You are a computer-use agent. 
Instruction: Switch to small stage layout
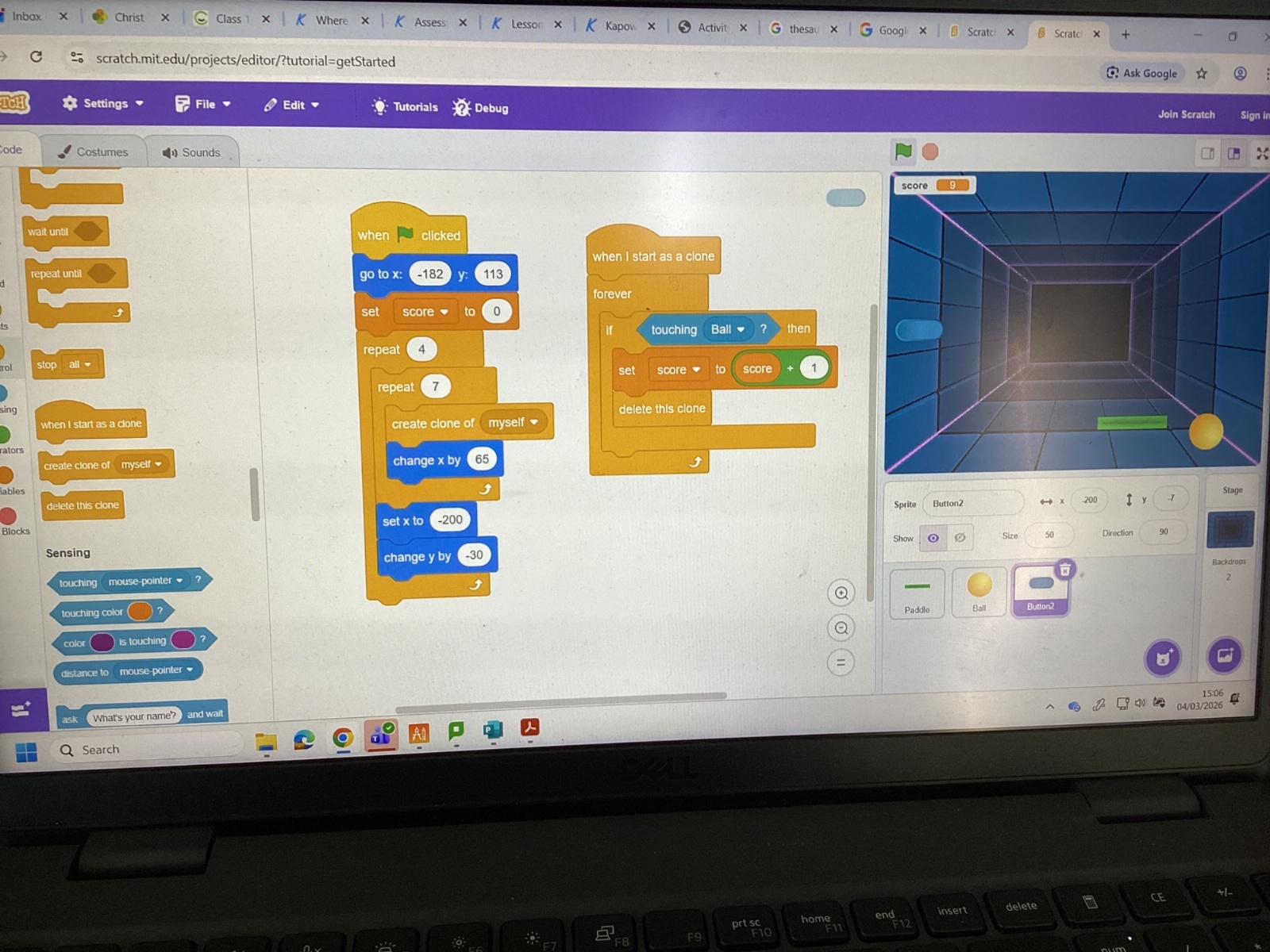point(1207,154)
